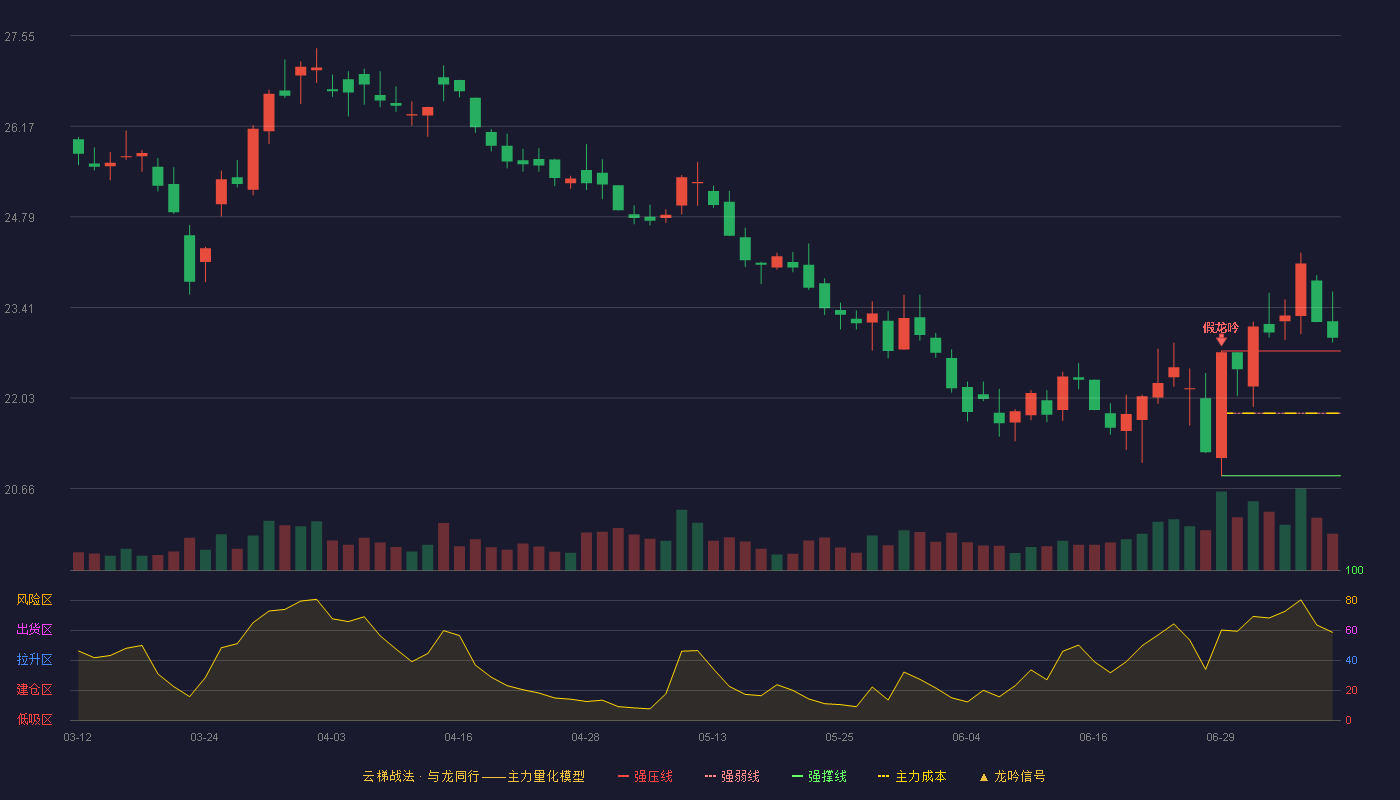Click the 06-29 date axis label
The width and height of the screenshot is (1400, 800).
pyautogui.click(x=1220, y=737)
